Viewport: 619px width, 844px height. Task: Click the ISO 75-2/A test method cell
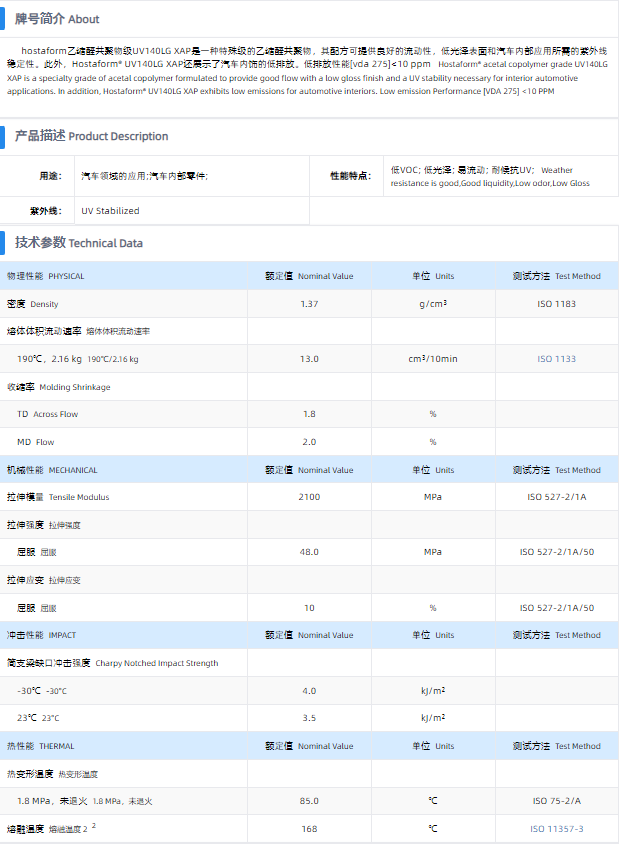(x=557, y=801)
